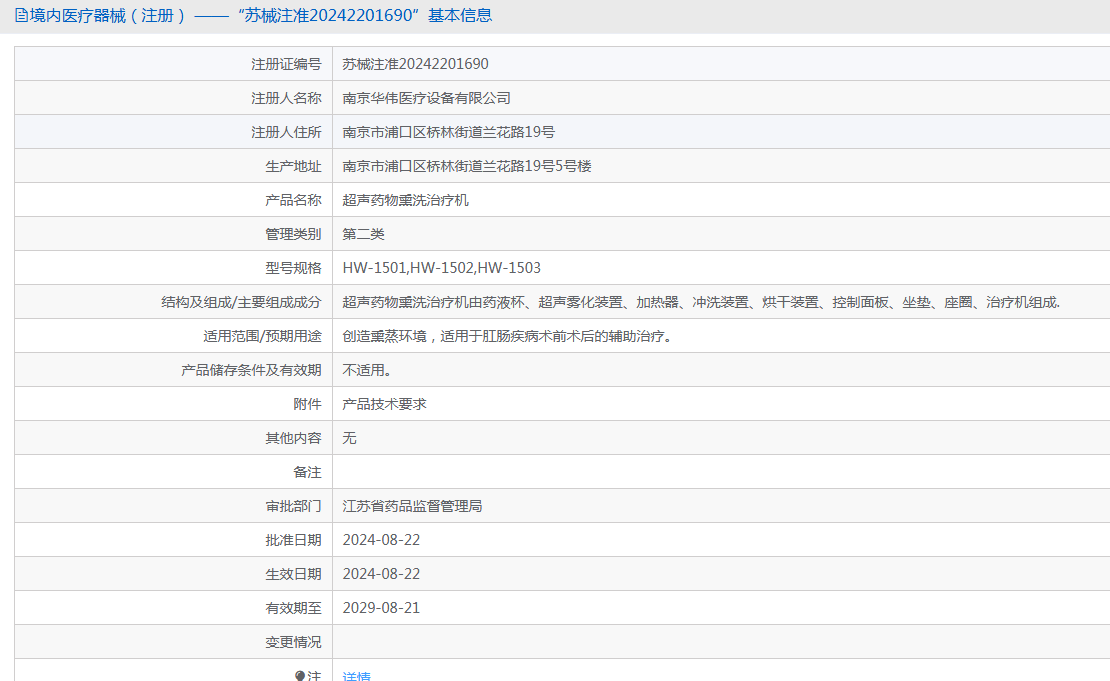Click the 变更情况 label
Screen dimensions: 1110x681
(x=293, y=641)
